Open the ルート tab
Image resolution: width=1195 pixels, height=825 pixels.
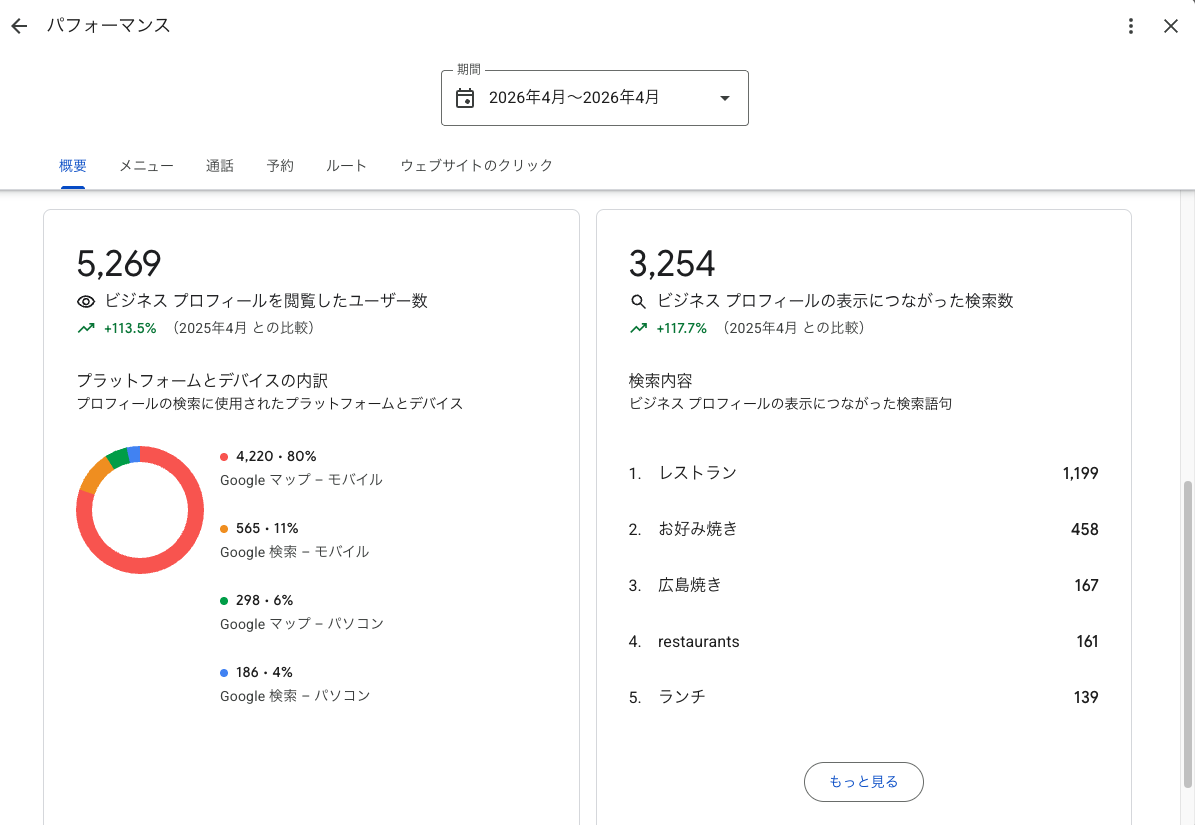(347, 165)
